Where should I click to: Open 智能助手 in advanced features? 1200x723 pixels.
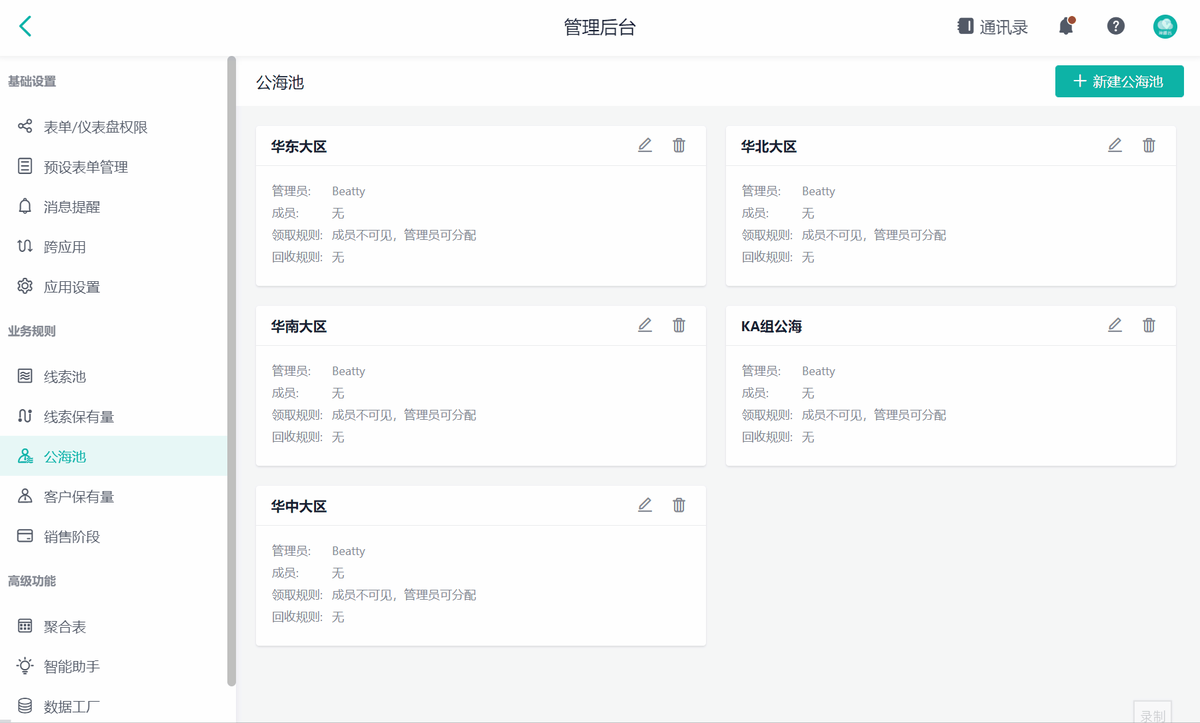(71, 667)
